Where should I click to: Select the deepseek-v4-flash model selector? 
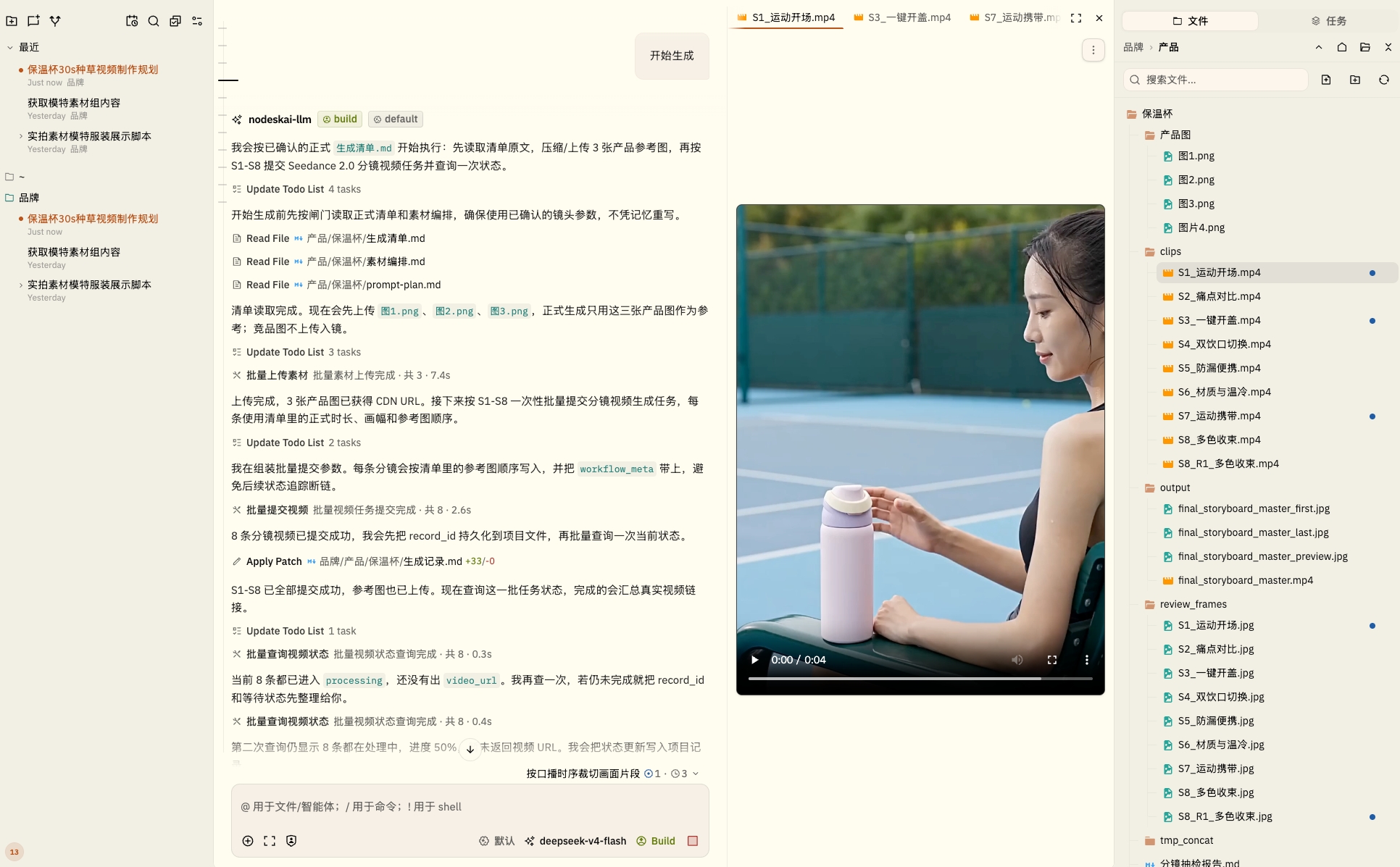point(575,841)
